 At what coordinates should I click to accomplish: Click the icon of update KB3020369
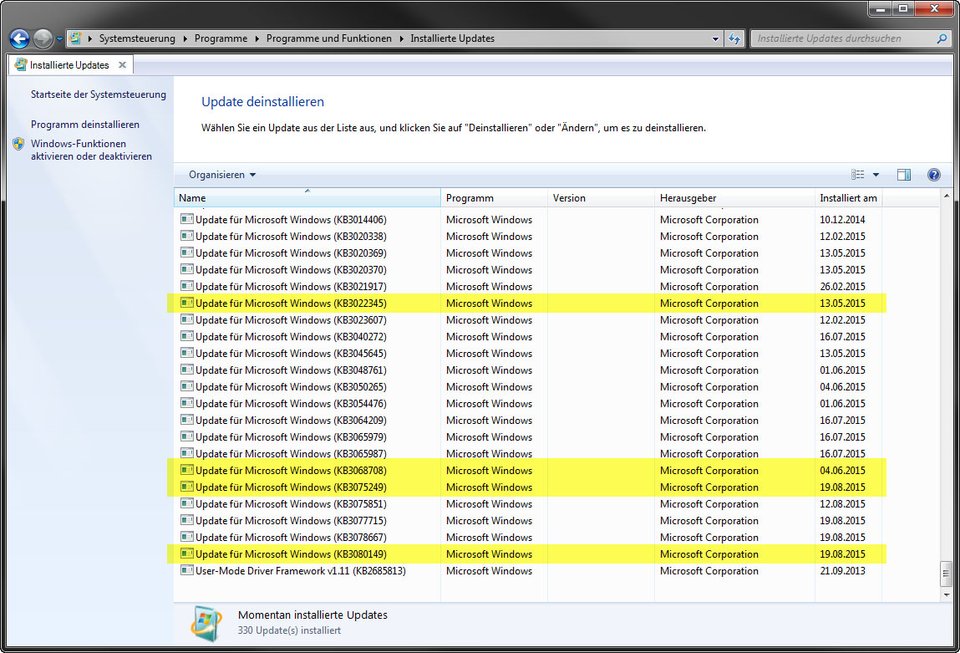click(187, 253)
